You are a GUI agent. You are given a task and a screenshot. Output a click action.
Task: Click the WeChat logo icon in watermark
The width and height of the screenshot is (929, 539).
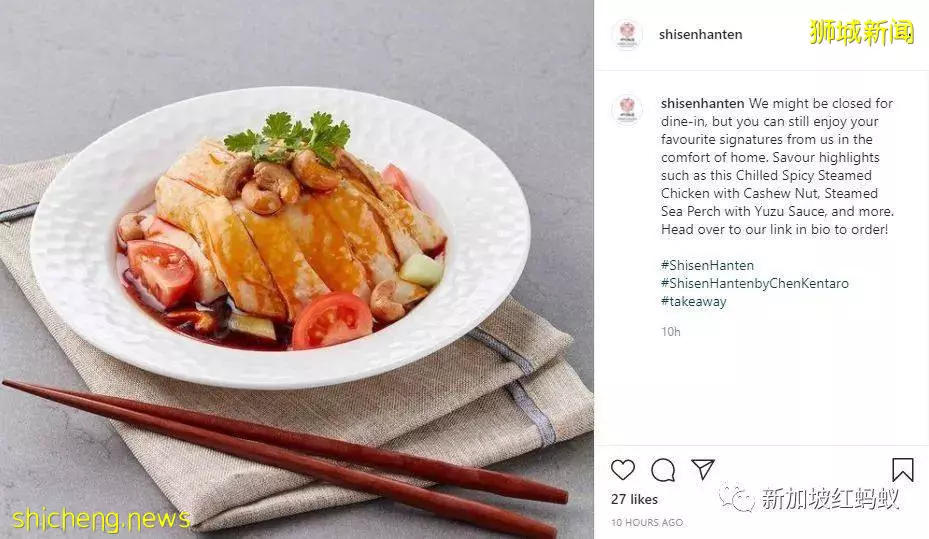pyautogui.click(x=736, y=496)
